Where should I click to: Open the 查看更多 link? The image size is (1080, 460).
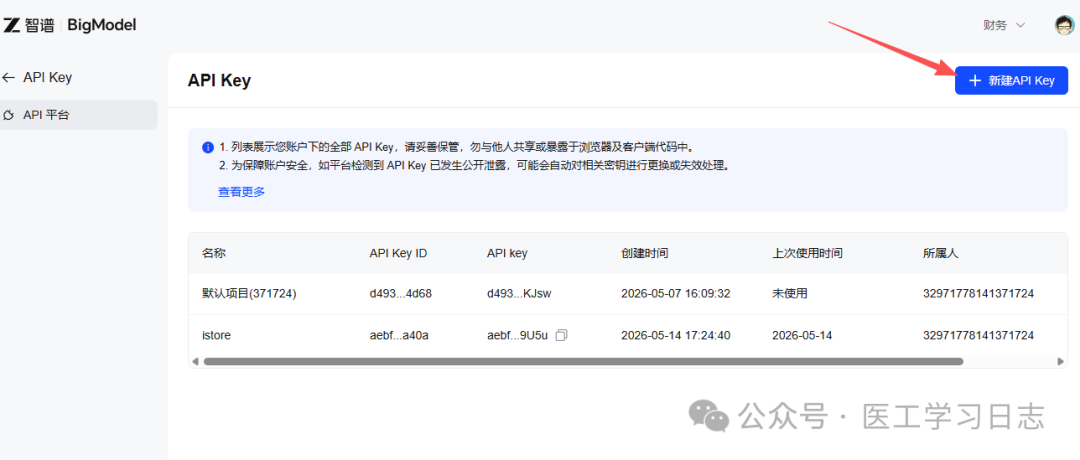tap(241, 192)
